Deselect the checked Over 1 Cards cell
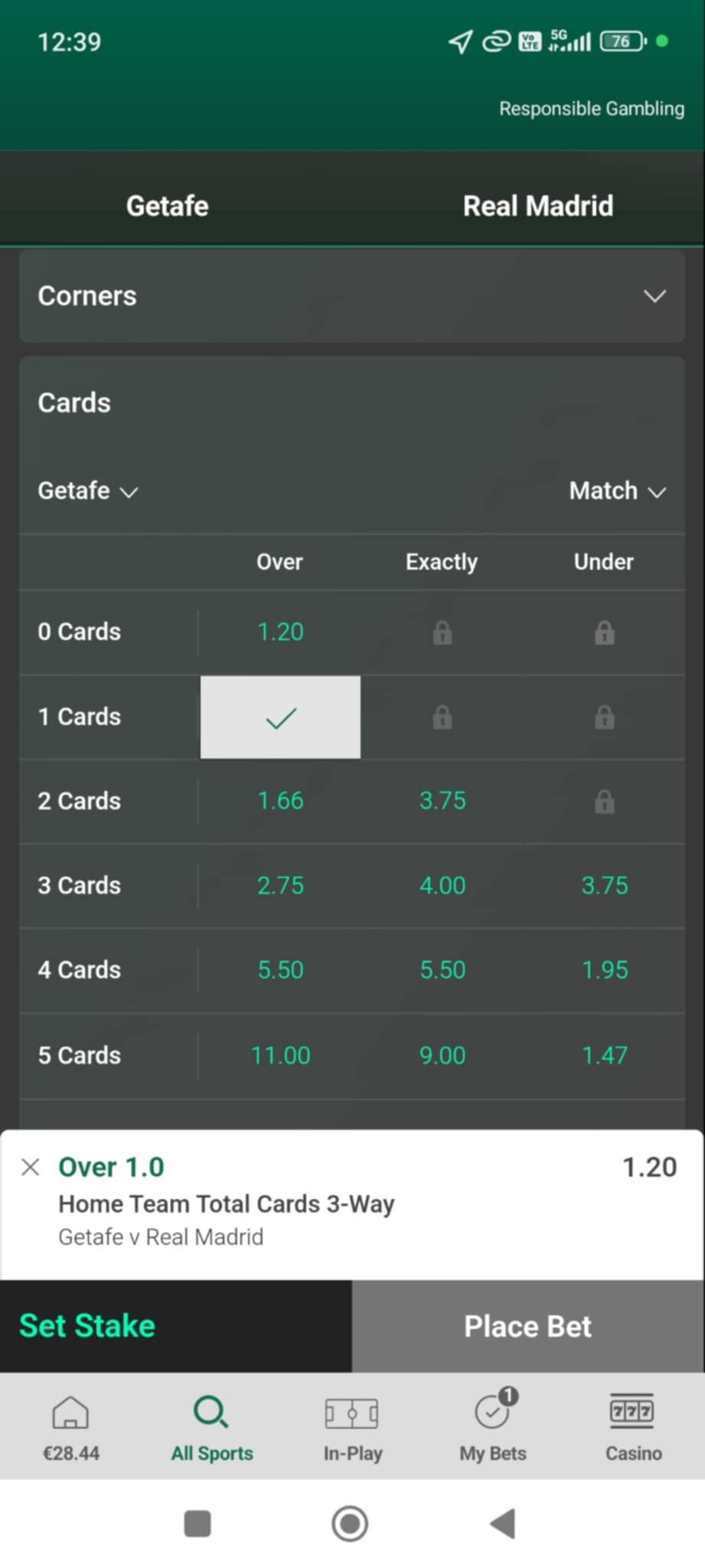 pos(280,717)
